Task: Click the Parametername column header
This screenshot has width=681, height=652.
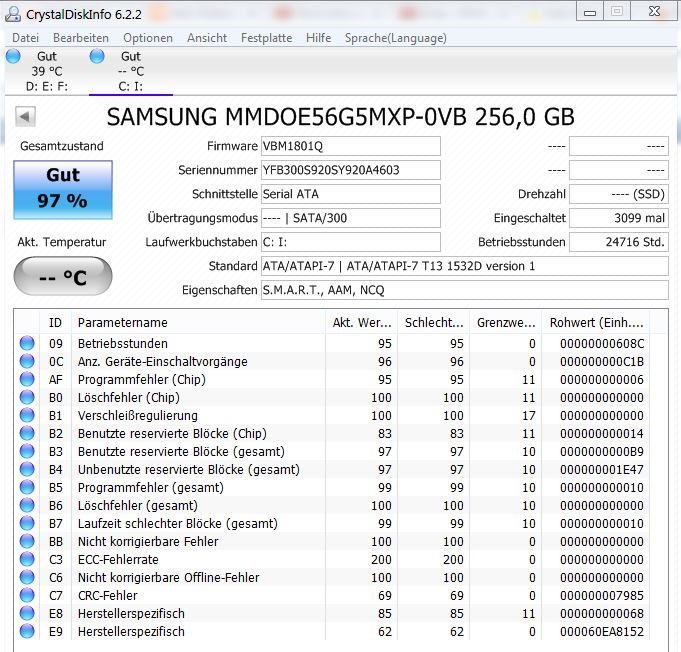Action: click(x=198, y=323)
